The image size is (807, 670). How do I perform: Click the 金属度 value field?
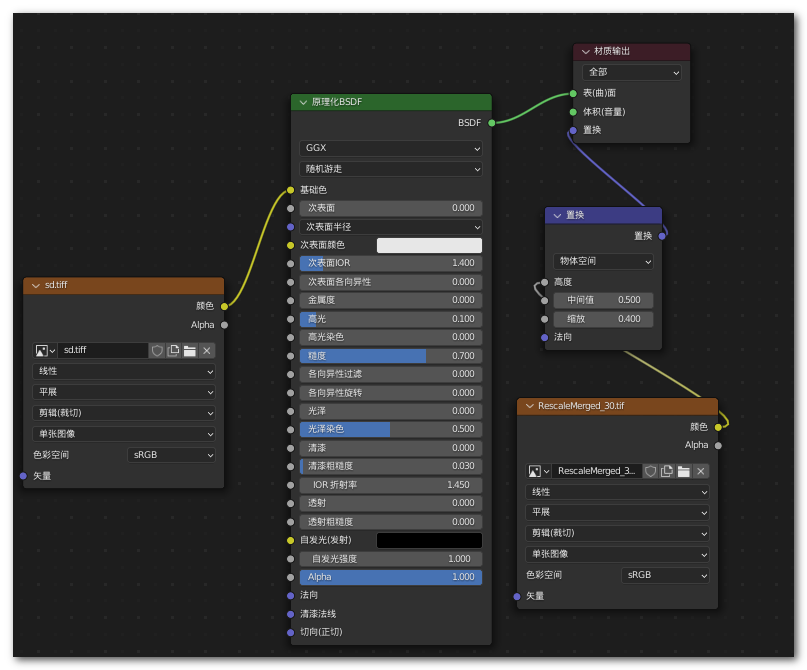tap(391, 301)
